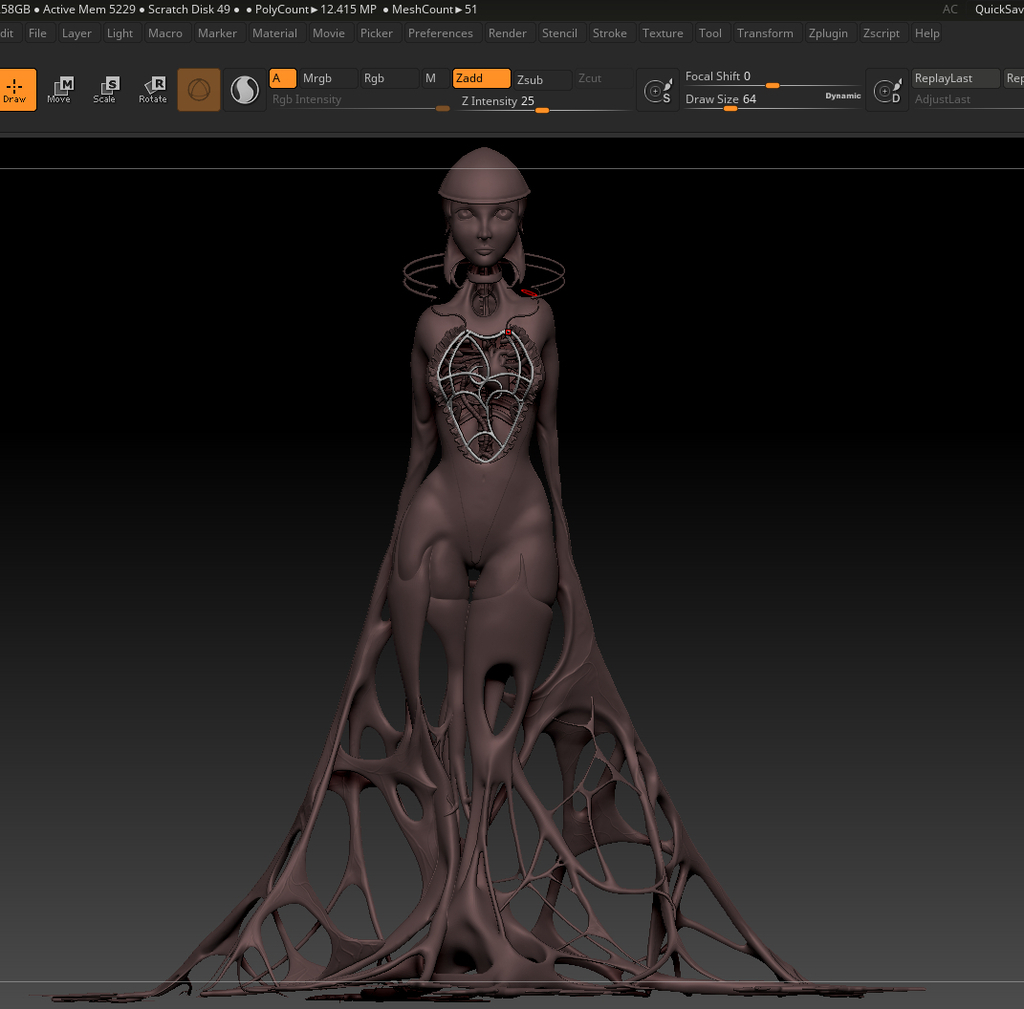Click the half-tone sculptris pro icon

click(244, 91)
